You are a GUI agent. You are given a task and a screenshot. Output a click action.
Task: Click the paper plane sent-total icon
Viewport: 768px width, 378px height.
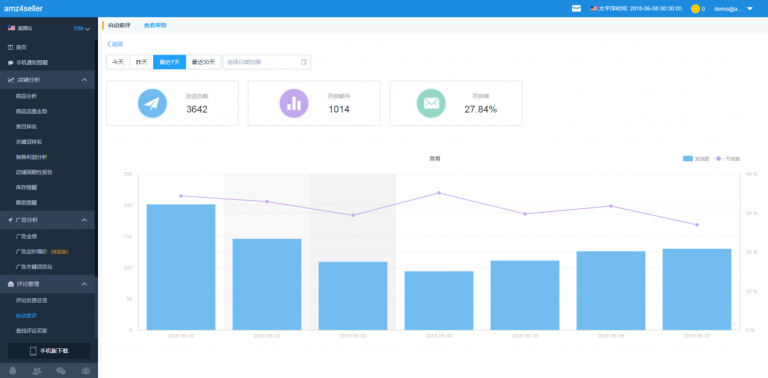click(152, 103)
